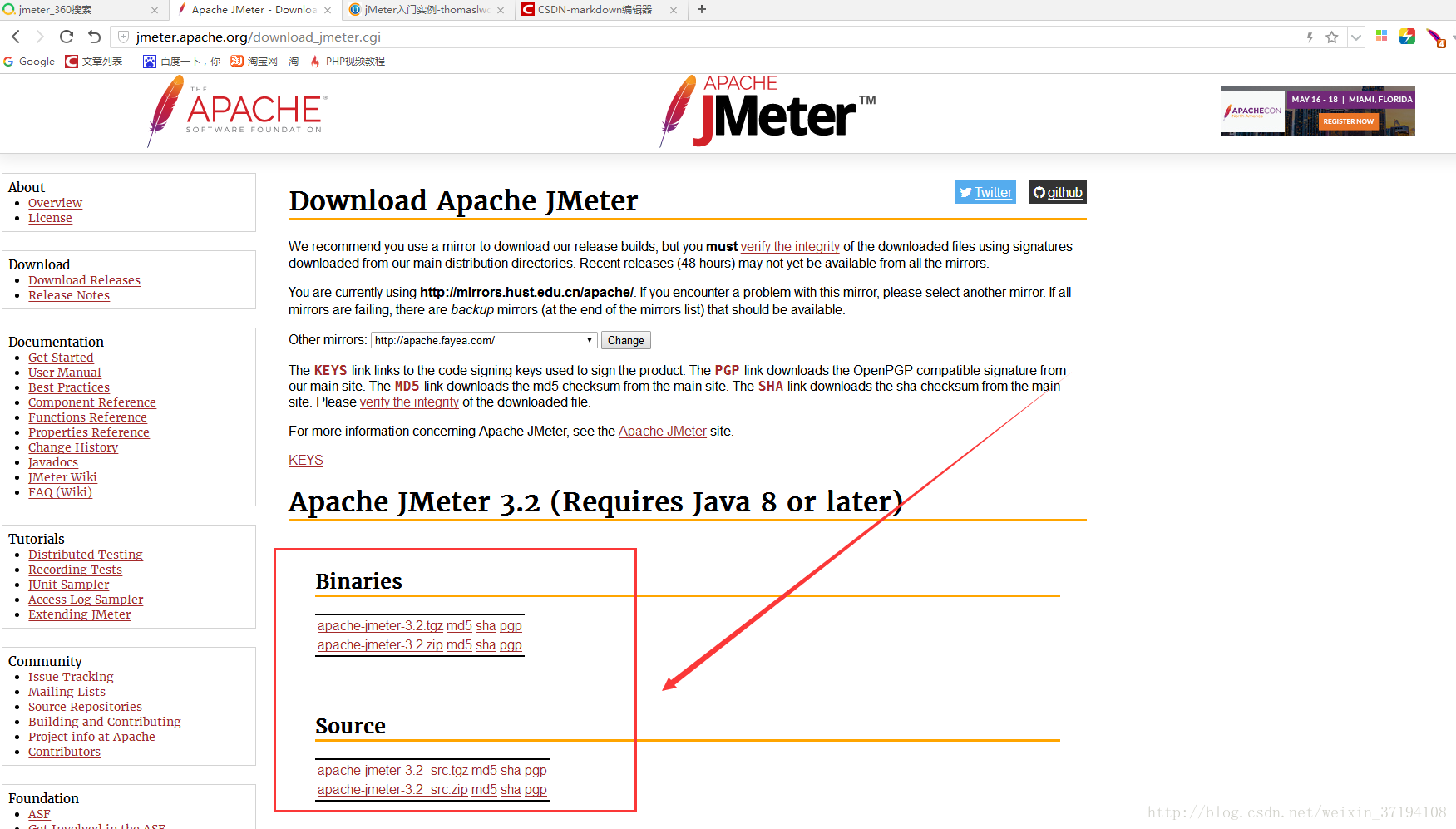Open pgp link for apache-jmeter-3.2.zip

point(511,645)
